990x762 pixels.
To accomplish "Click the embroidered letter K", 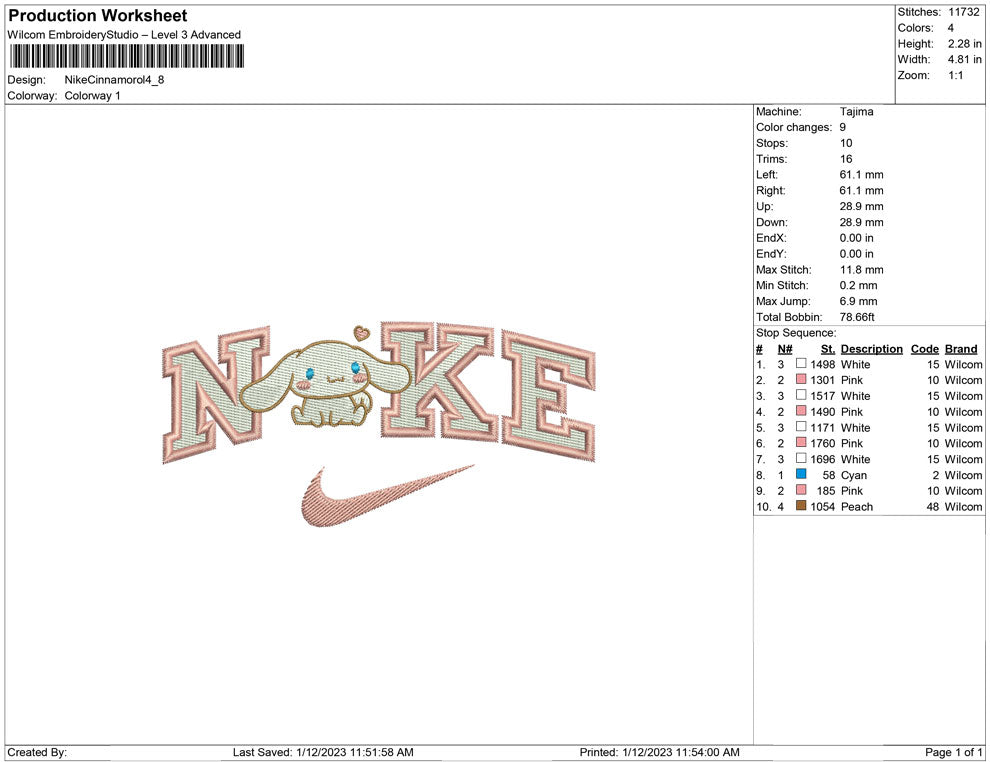I will (441, 383).
